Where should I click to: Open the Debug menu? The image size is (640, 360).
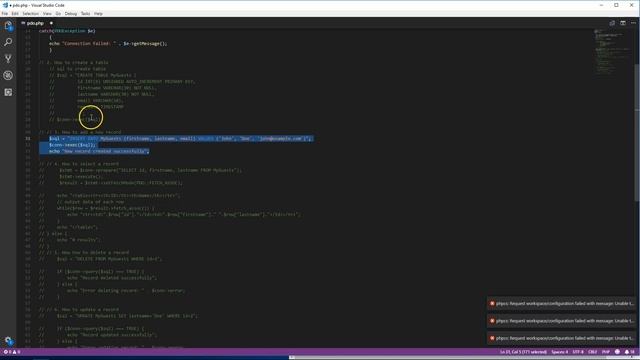coord(71,14)
